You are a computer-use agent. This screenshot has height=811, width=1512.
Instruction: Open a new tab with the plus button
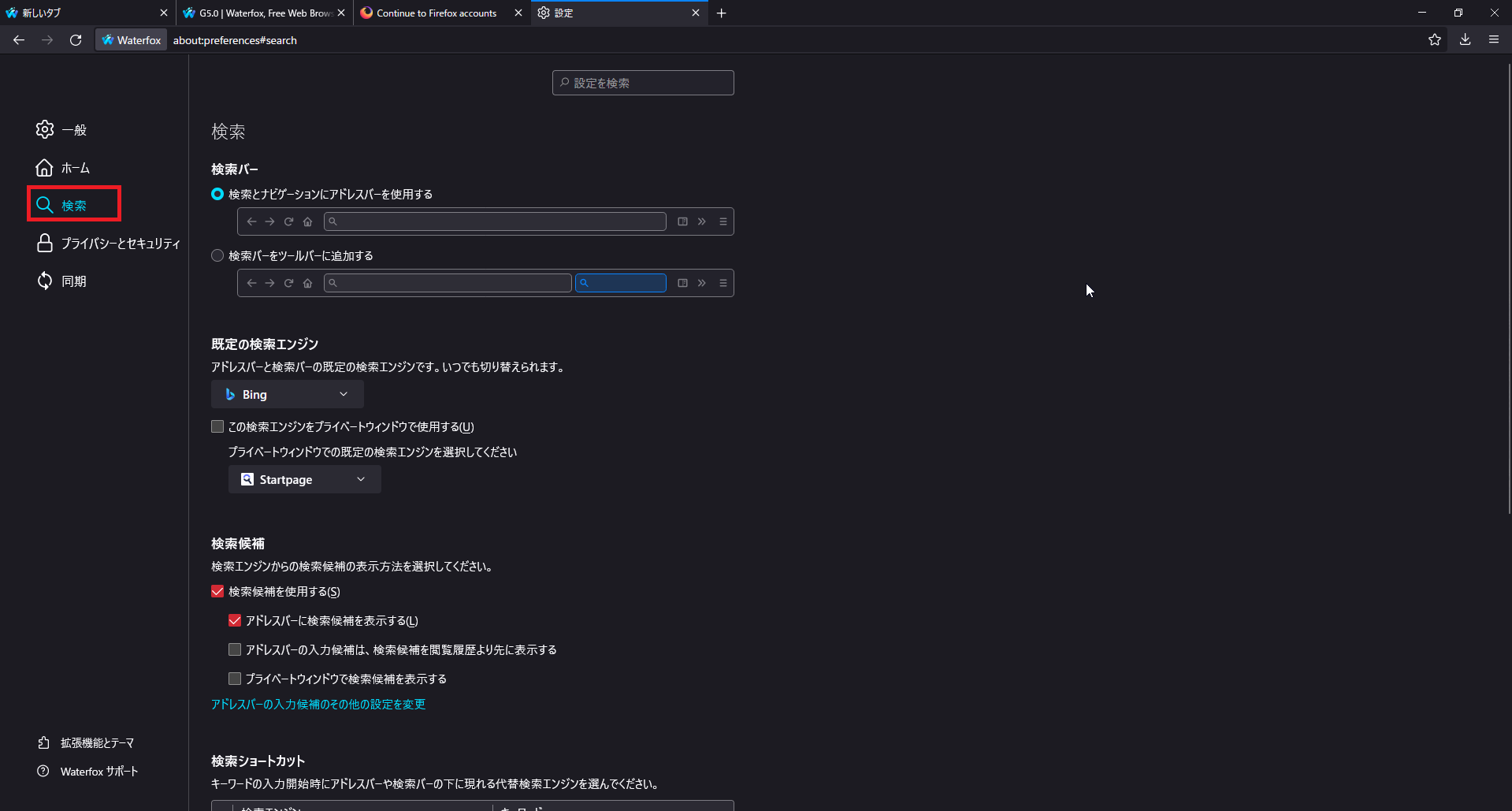721,13
